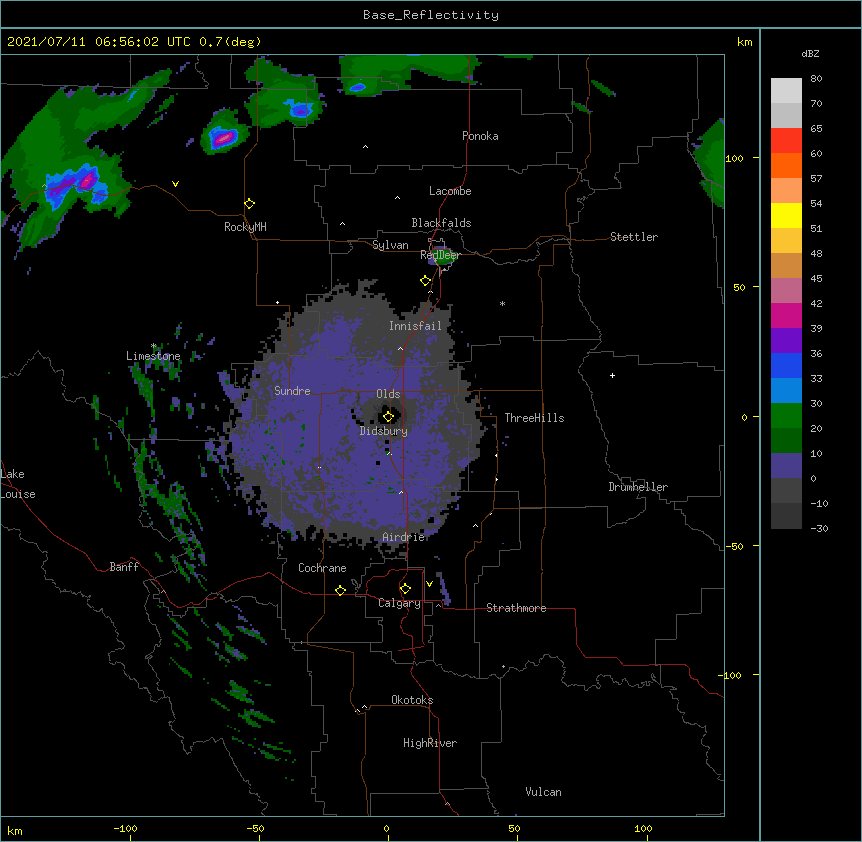Click the yellow radar site diamond between Olds and Didsbury
The height and width of the screenshot is (842, 862).
388,416
